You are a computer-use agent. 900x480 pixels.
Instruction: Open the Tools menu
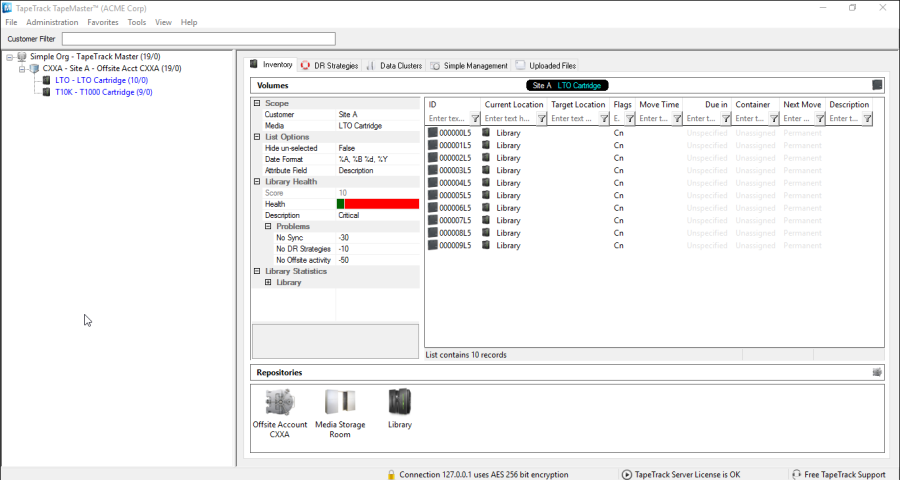137,22
